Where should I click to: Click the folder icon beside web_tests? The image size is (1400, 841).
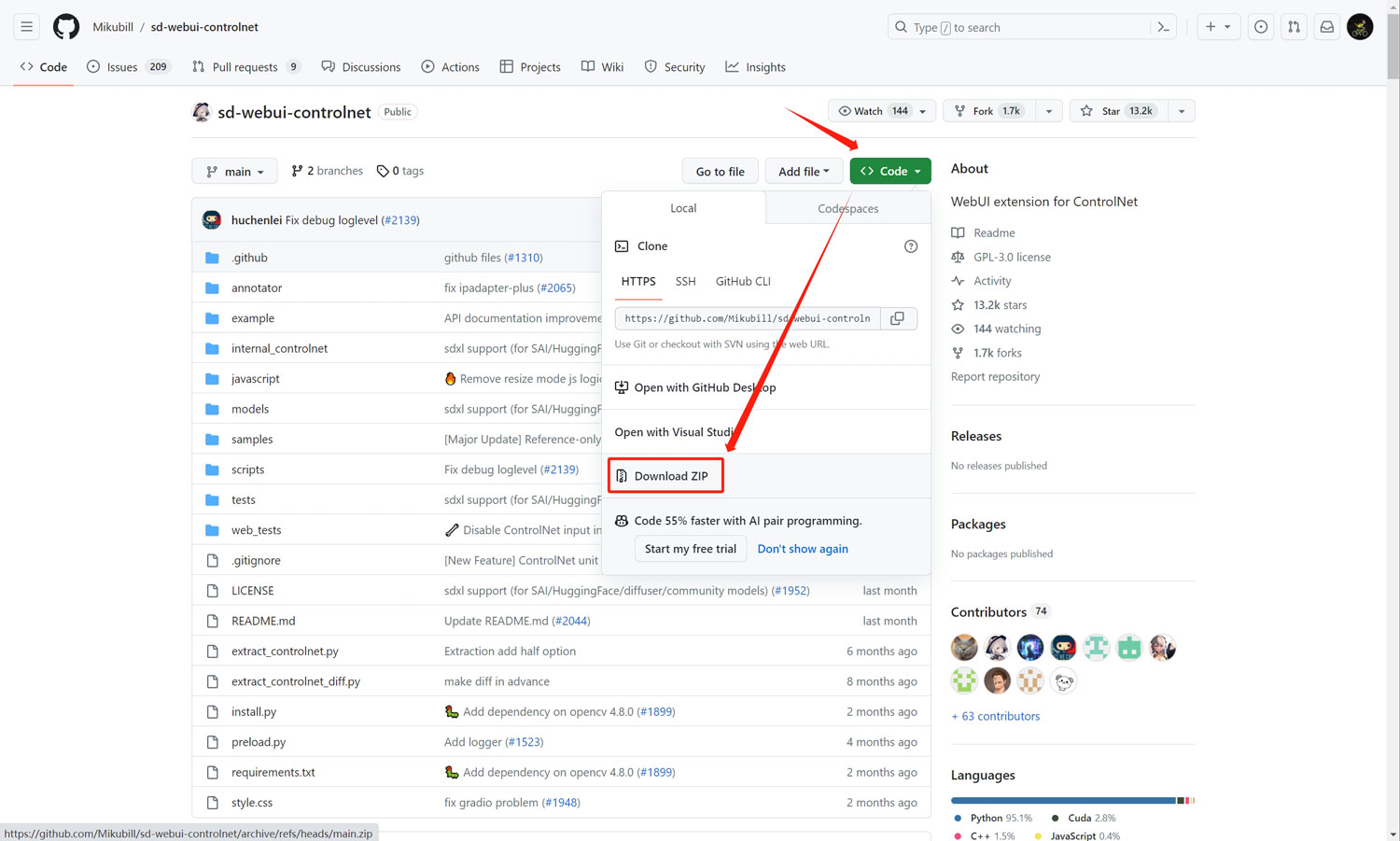coord(212,530)
